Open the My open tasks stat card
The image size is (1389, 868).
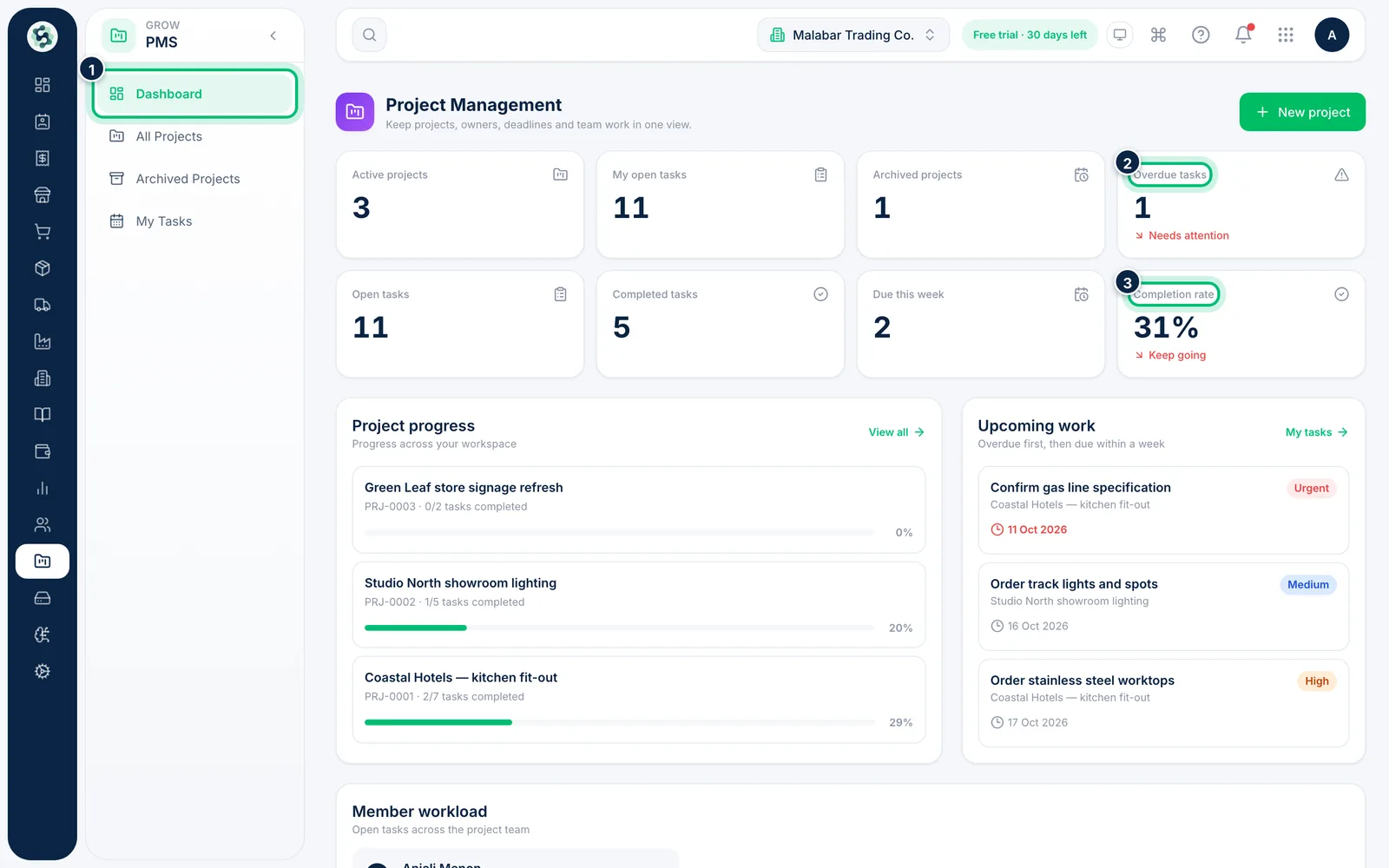point(721,205)
